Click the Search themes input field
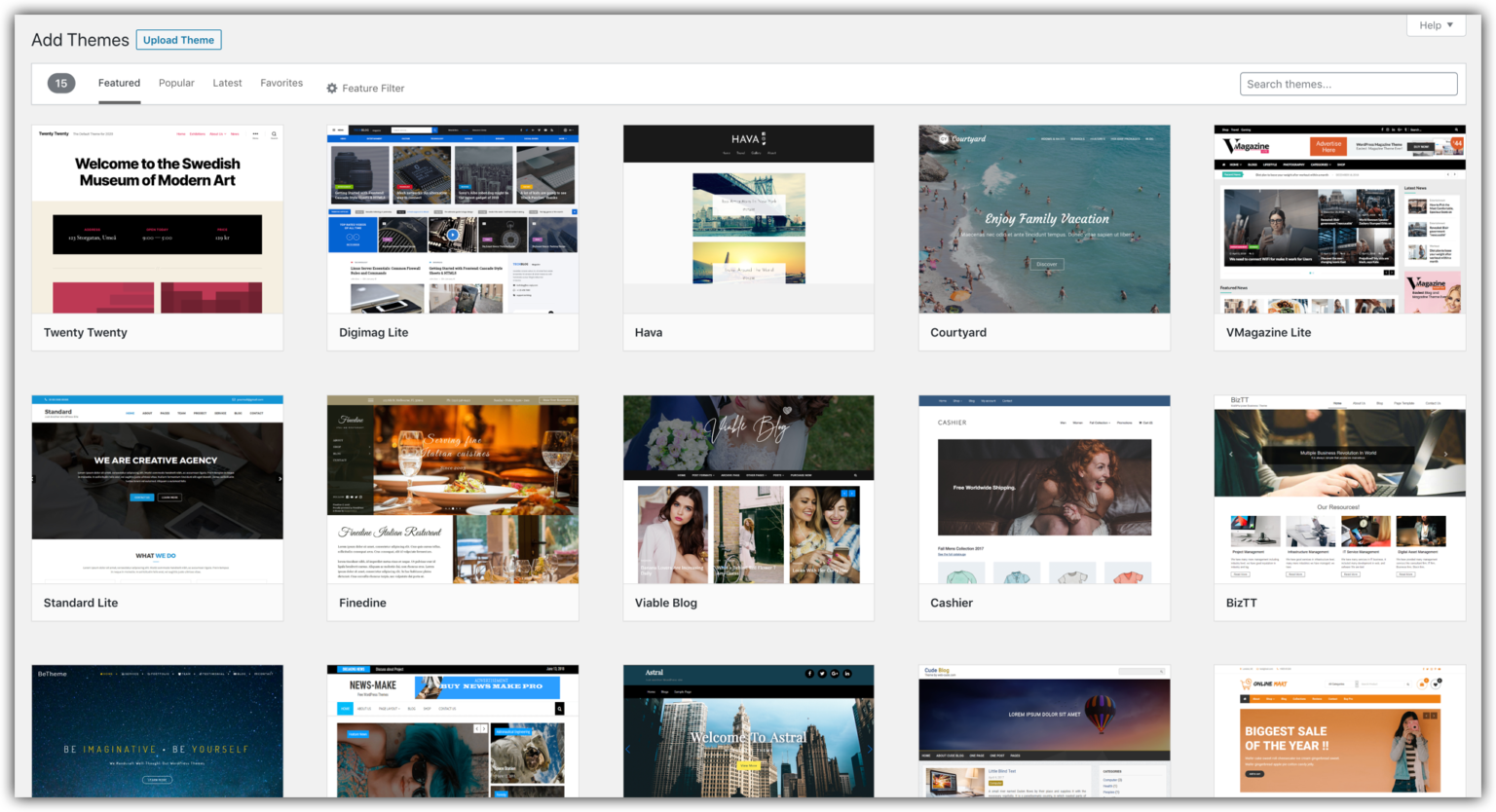The image size is (1496, 812). 1348,85
